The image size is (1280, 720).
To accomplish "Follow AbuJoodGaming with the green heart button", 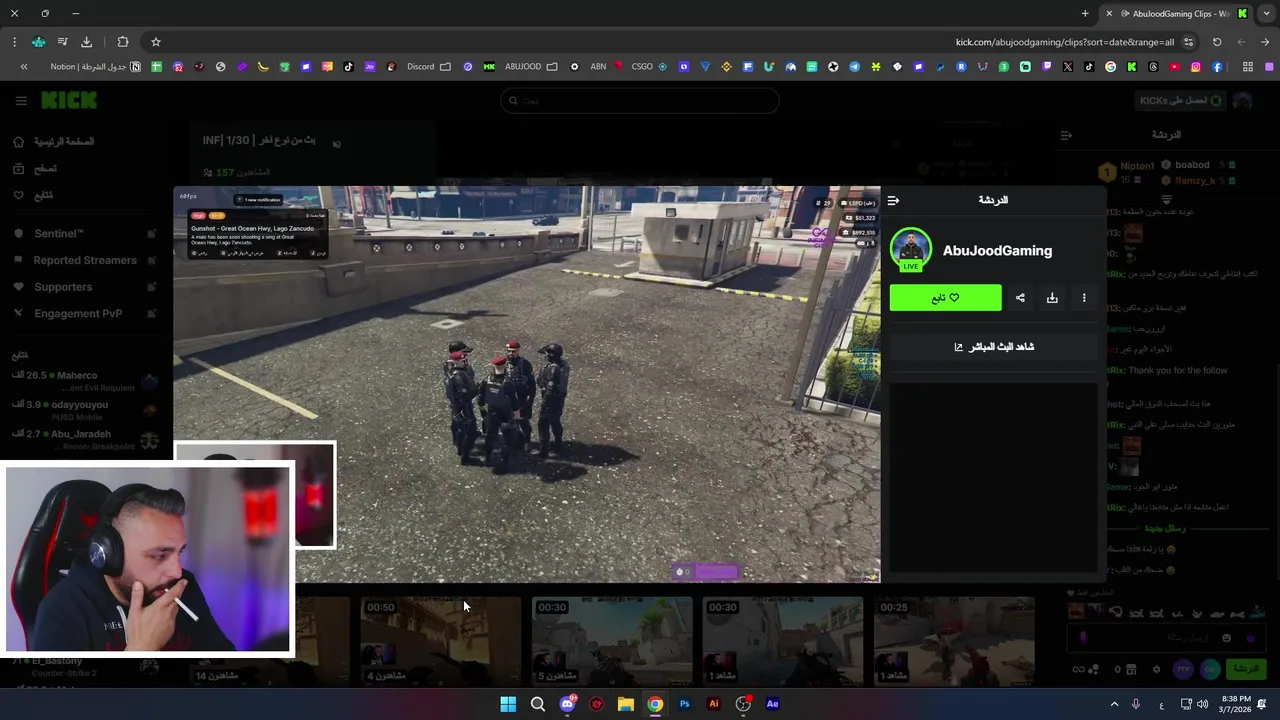I will pyautogui.click(x=945, y=298).
